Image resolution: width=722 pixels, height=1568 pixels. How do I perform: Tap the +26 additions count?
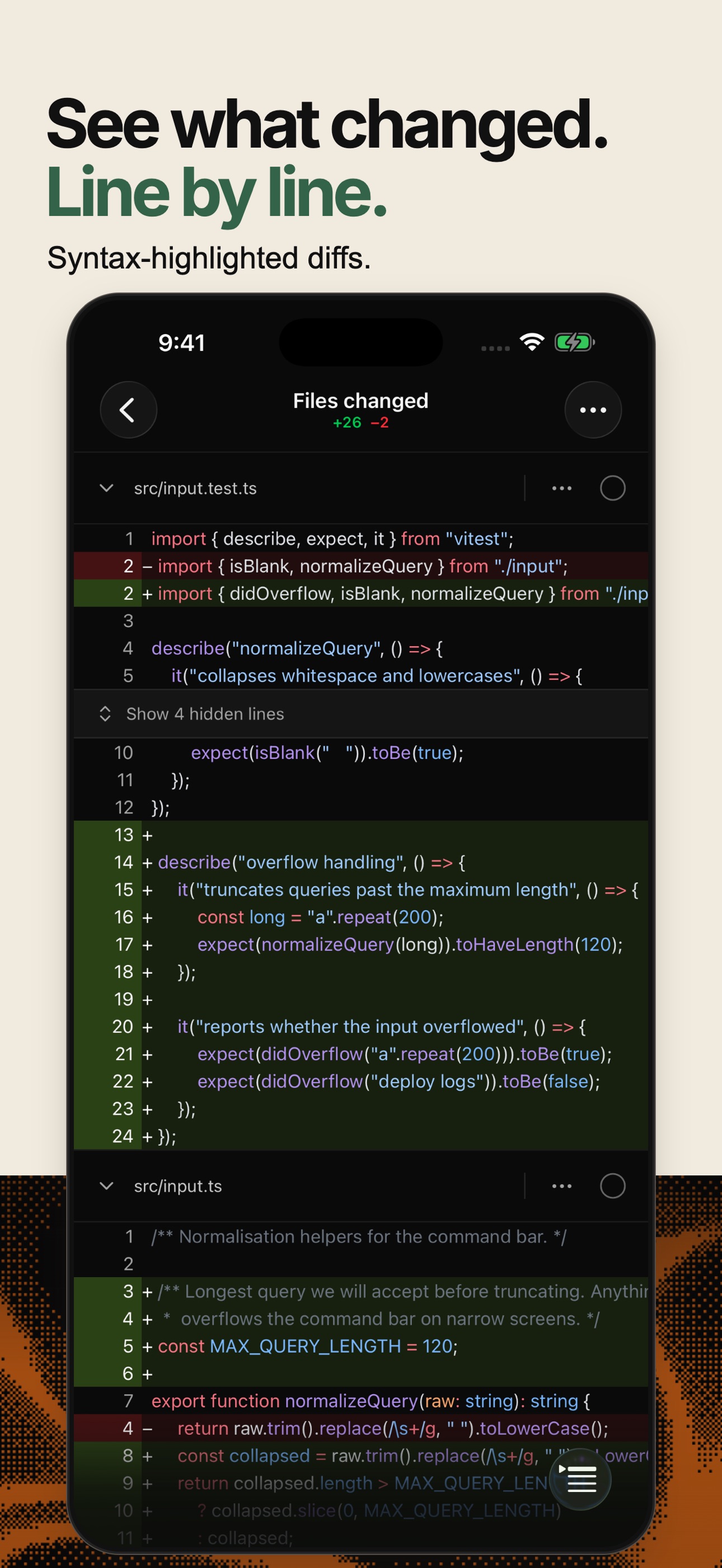click(x=347, y=422)
